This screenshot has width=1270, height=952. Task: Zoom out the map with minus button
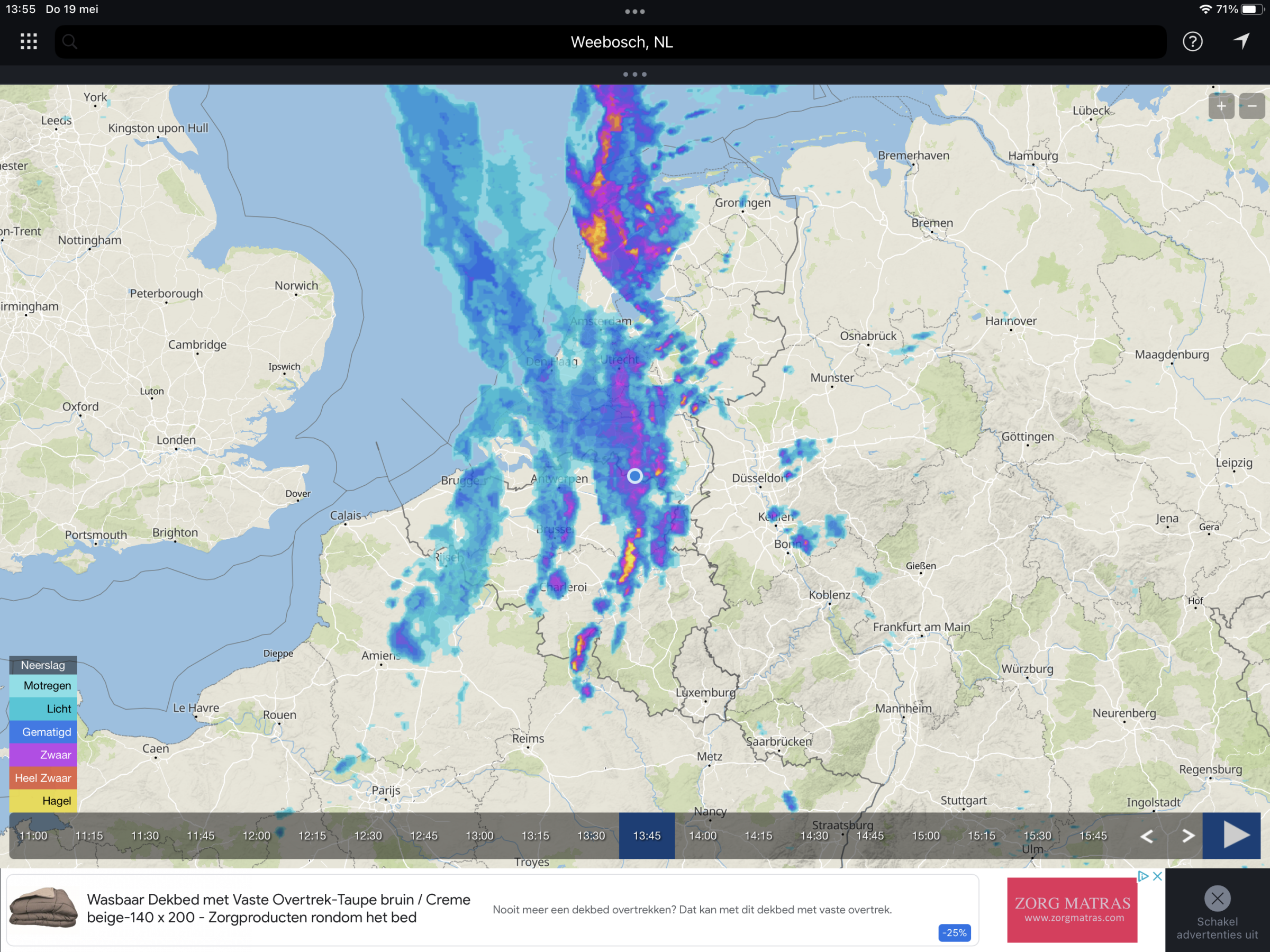tap(1251, 106)
